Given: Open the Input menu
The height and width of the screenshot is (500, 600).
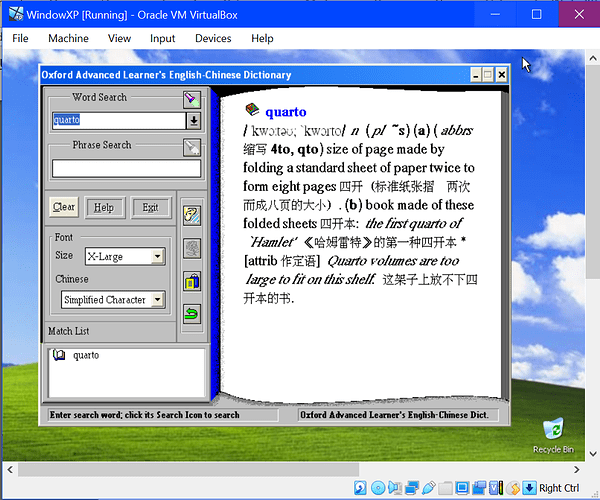Looking at the screenshot, I should pos(162,38).
